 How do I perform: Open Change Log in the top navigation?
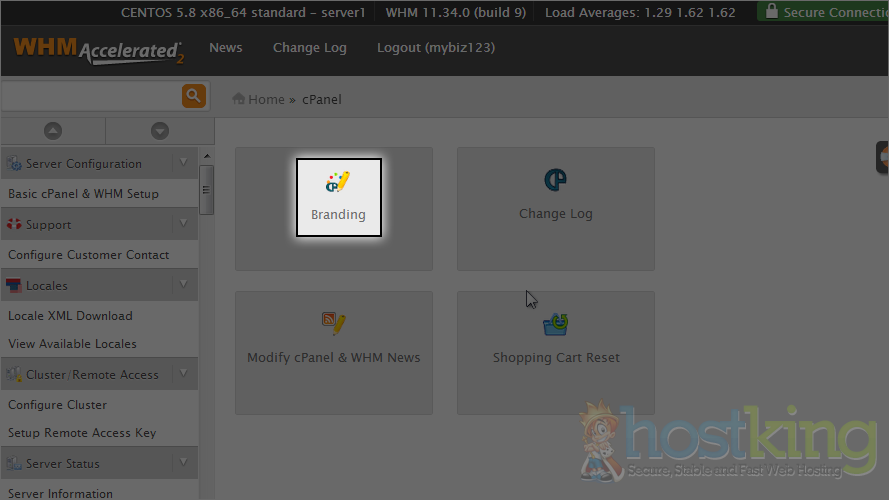pos(309,48)
